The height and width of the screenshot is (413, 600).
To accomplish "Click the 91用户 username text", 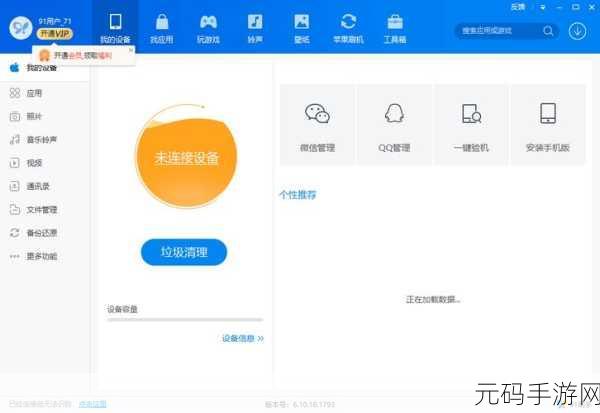I will point(55,21).
